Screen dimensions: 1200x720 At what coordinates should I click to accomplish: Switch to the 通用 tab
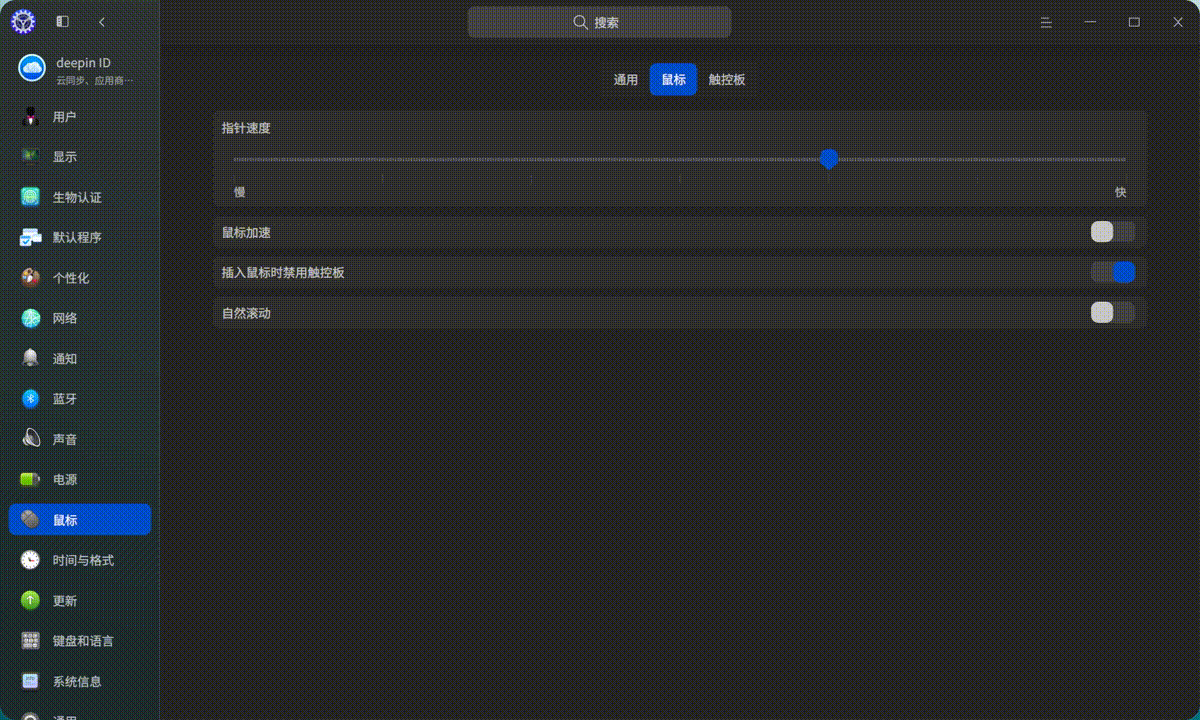coord(626,80)
